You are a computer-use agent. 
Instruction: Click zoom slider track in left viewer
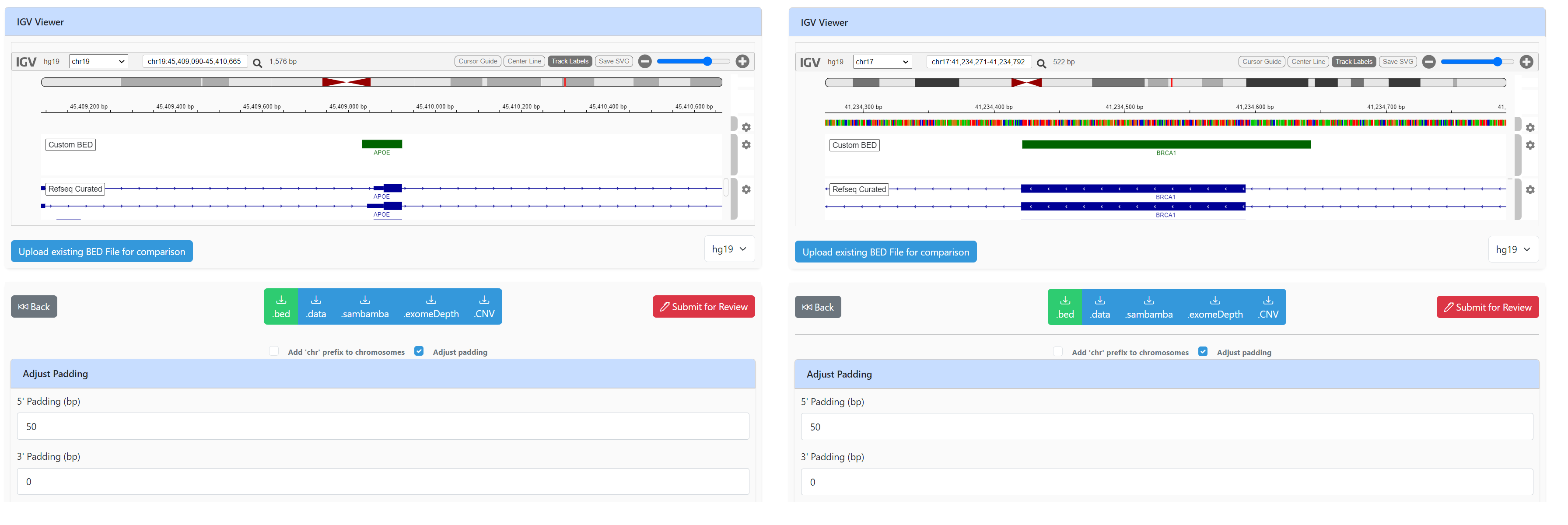click(693, 62)
